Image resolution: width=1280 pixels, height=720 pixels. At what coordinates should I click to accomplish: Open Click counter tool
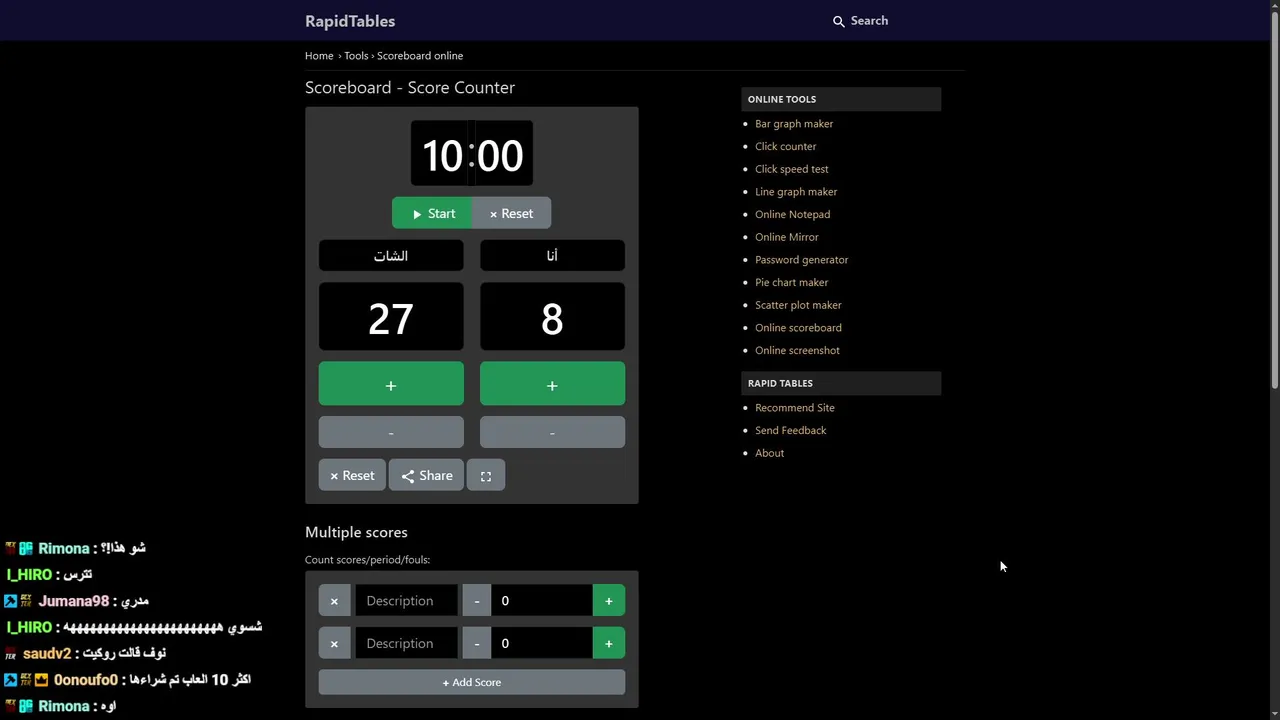pos(785,146)
